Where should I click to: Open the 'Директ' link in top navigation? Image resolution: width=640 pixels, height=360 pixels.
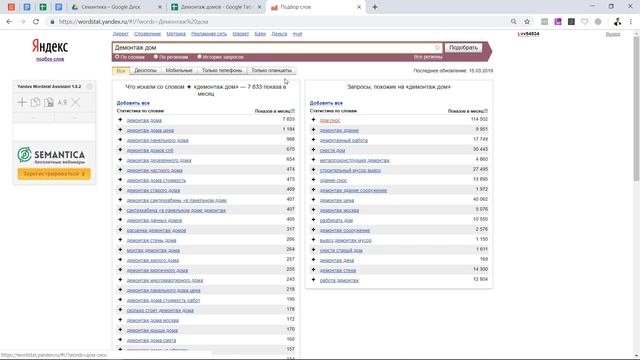[x=120, y=34]
